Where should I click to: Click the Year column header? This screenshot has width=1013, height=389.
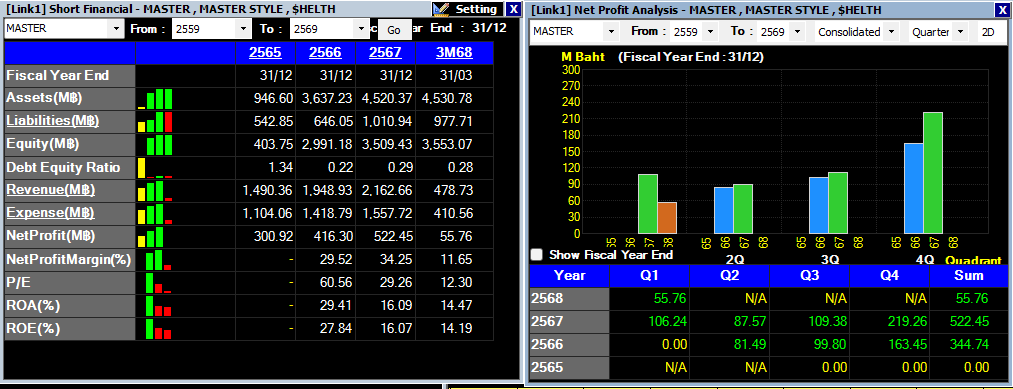[569, 276]
